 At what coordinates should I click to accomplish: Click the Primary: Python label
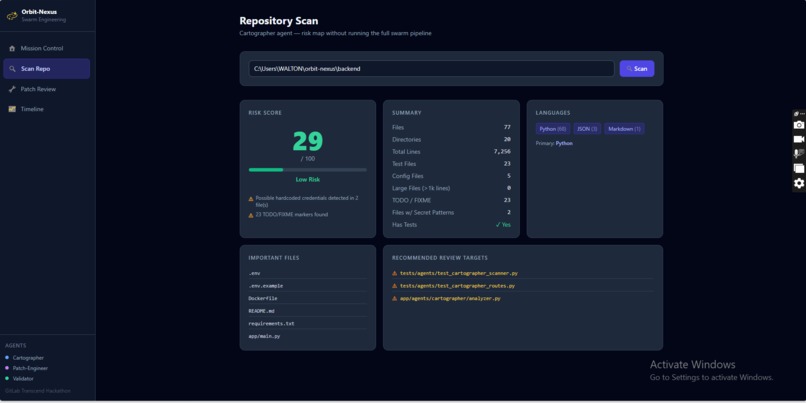tap(554, 143)
